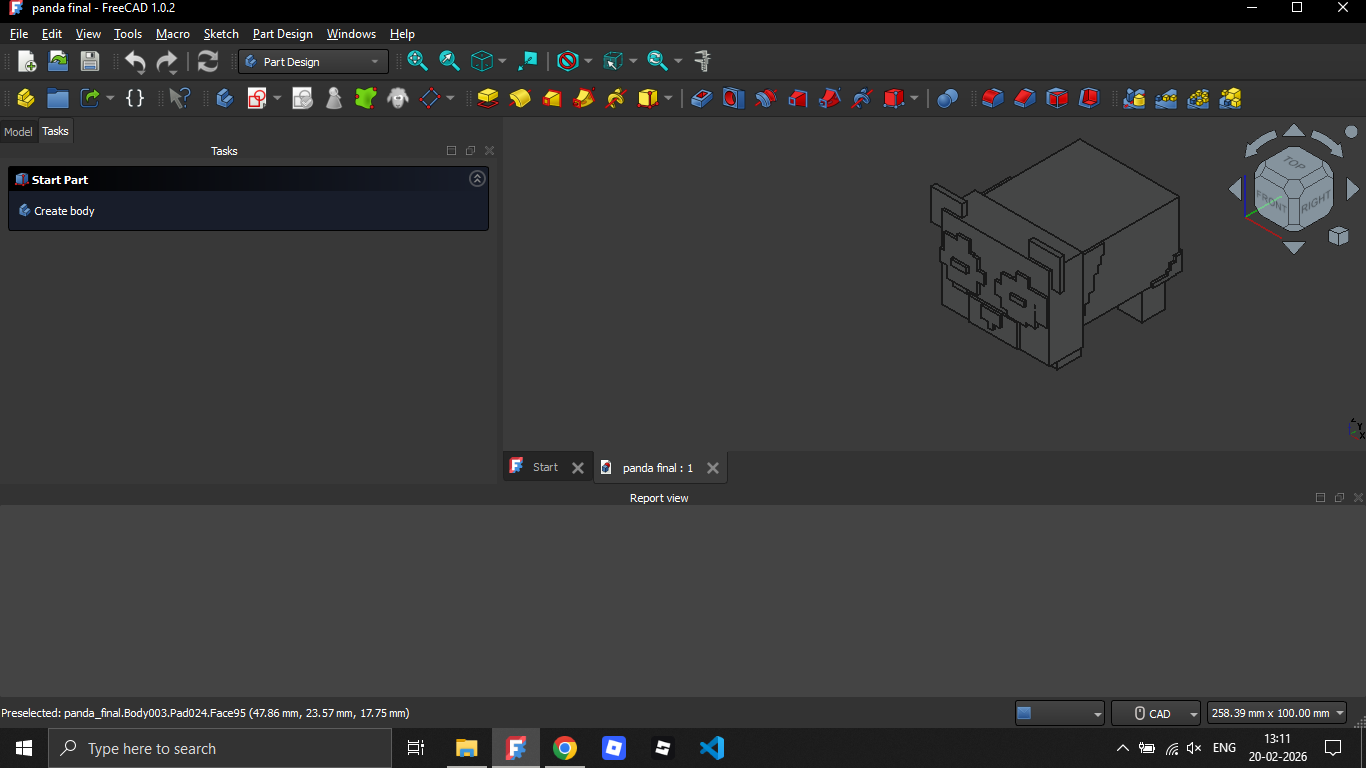Select the Additive Helix tool
This screenshot has width=1366, height=768.
point(616,98)
